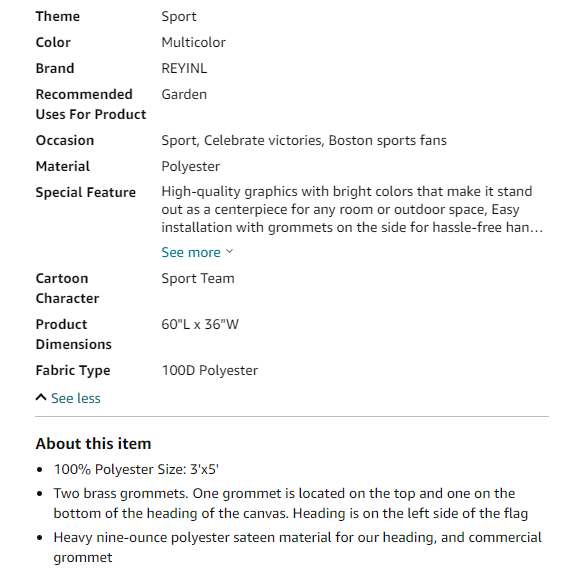Click the 100% Polyester Size bullet
This screenshot has height=581, width=569.
pyautogui.click(x=136, y=469)
